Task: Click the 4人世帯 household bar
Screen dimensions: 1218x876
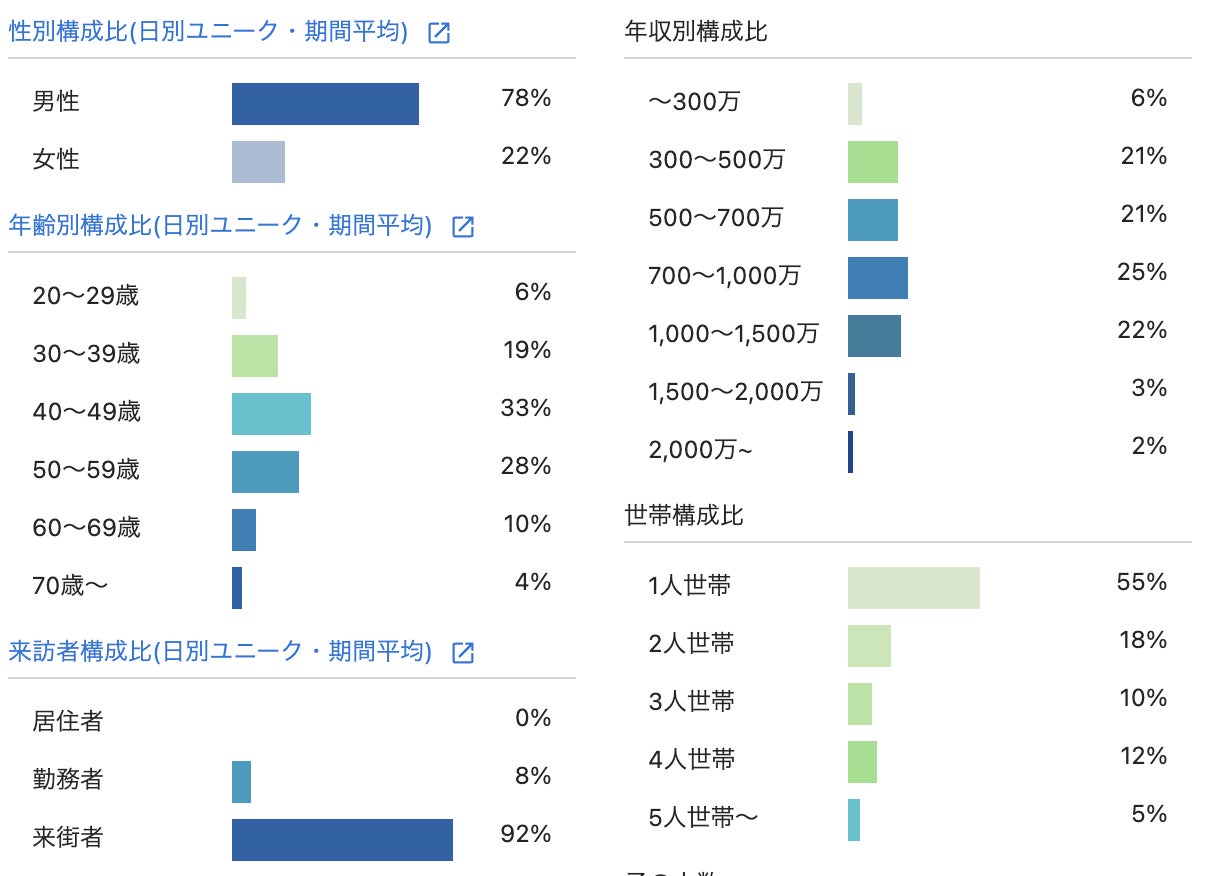Action: point(862,762)
